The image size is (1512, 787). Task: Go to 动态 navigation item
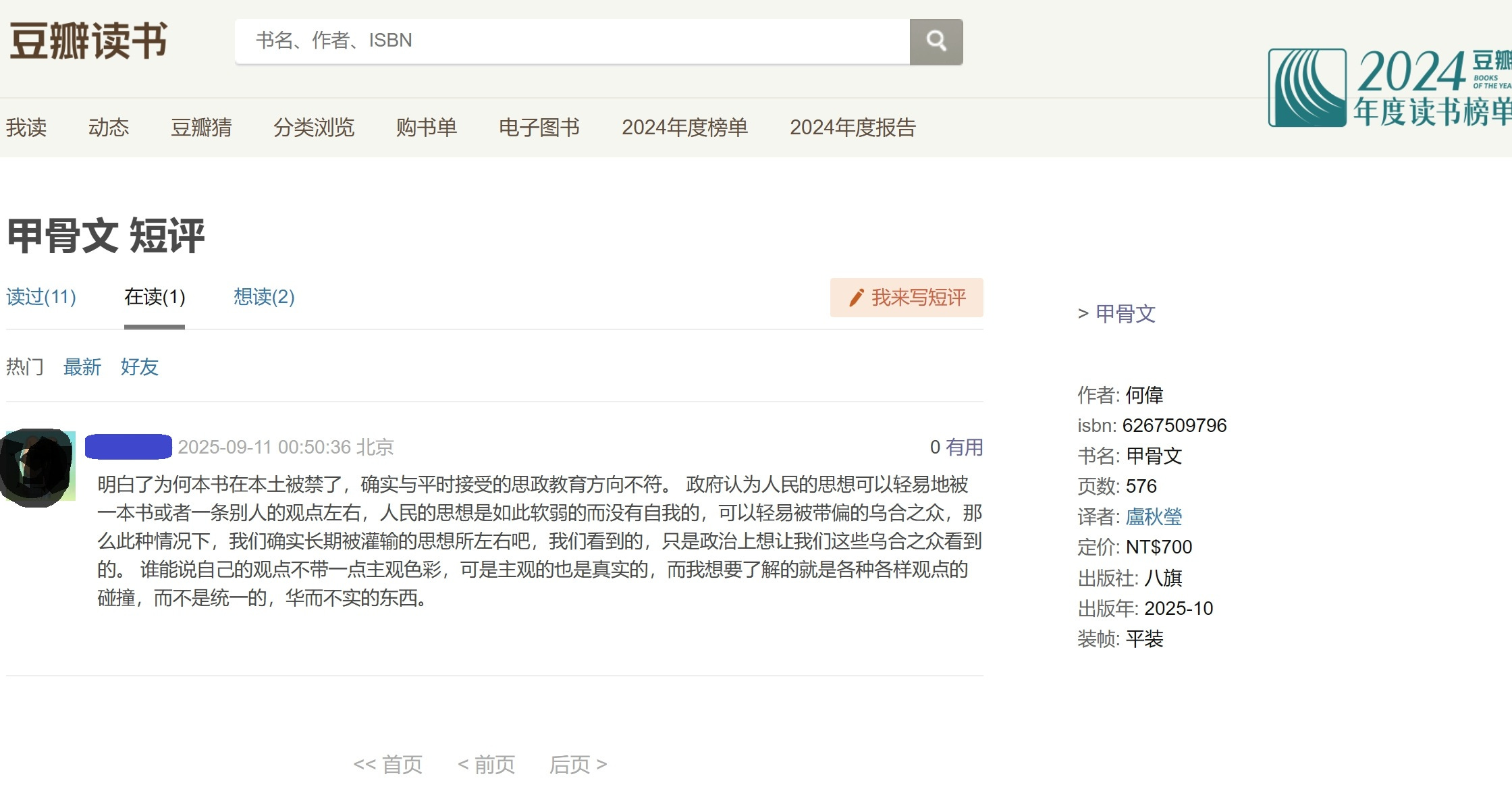pos(109,128)
